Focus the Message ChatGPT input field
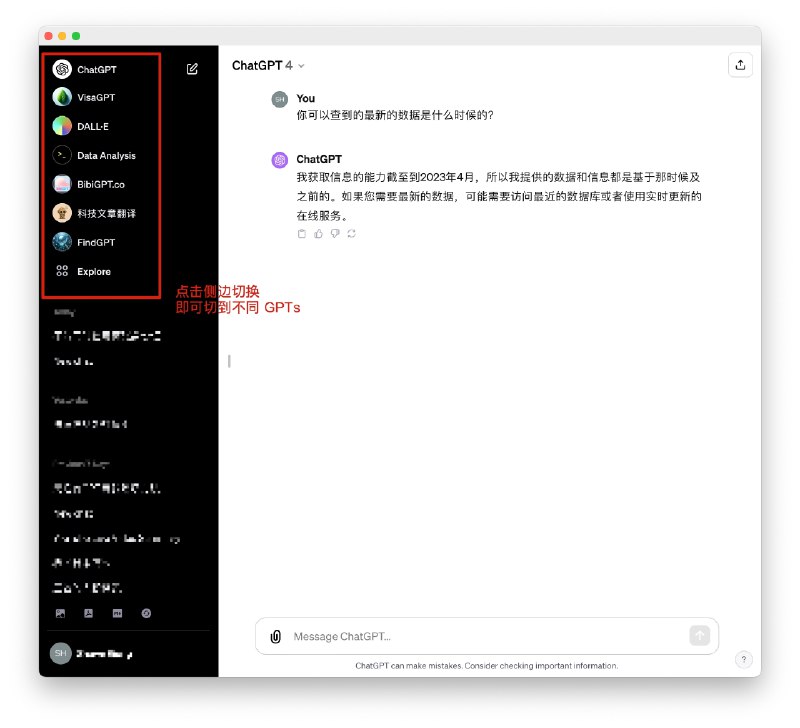 click(x=487, y=636)
